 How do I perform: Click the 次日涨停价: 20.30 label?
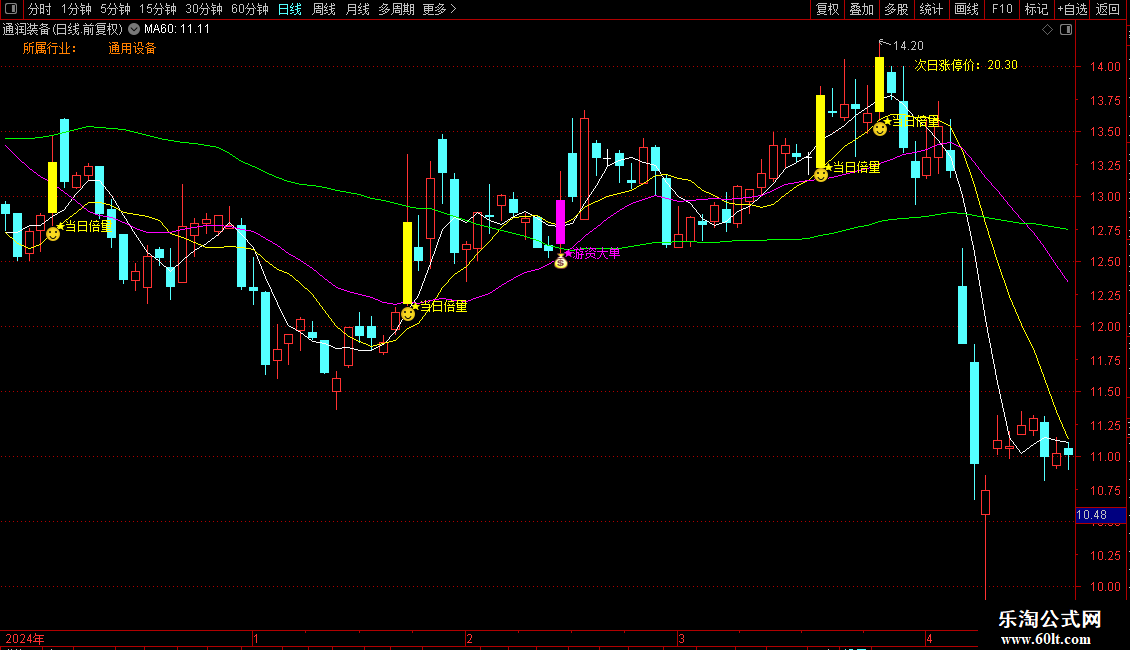(966, 65)
